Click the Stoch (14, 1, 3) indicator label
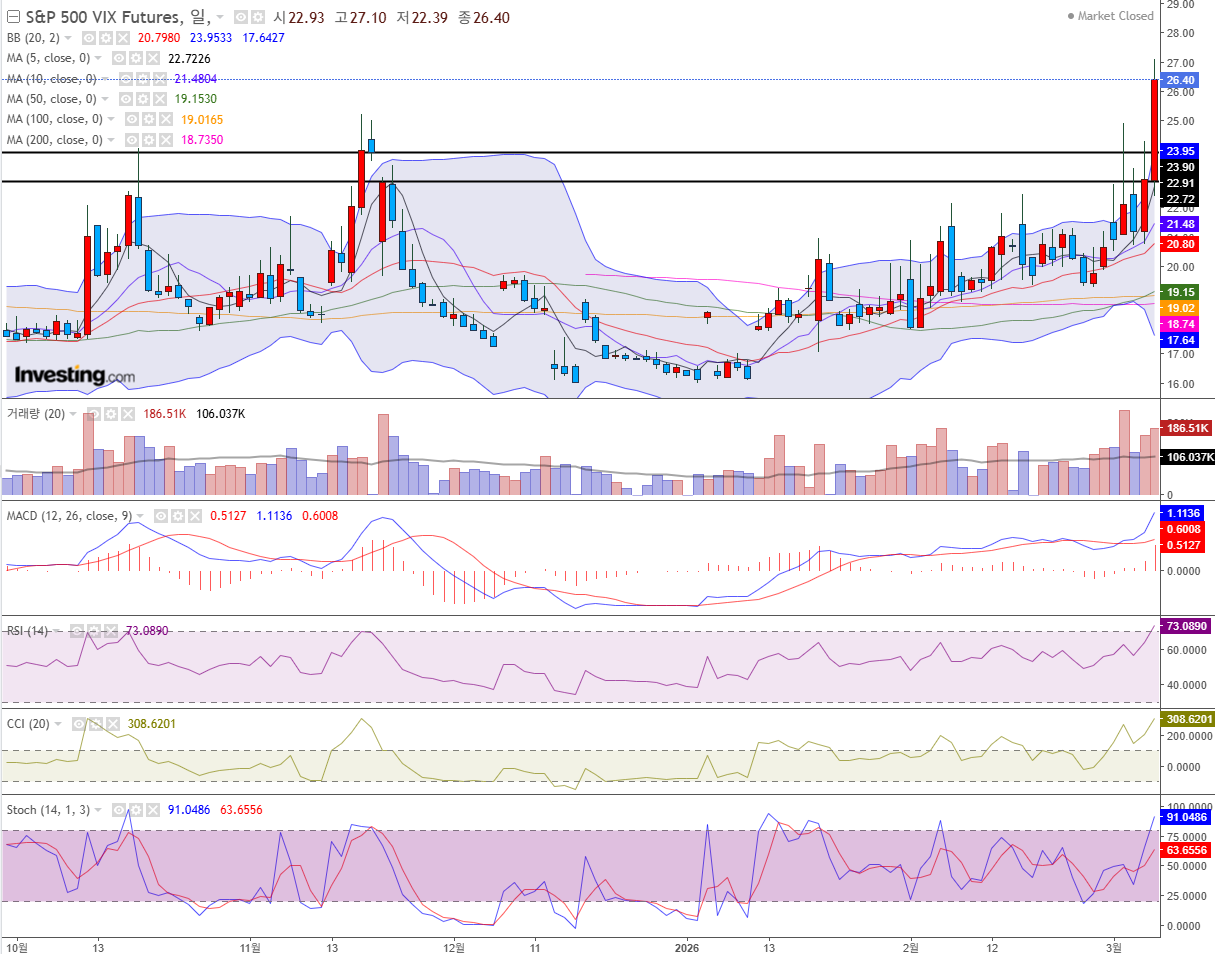This screenshot has height=954, width=1215. point(48,810)
